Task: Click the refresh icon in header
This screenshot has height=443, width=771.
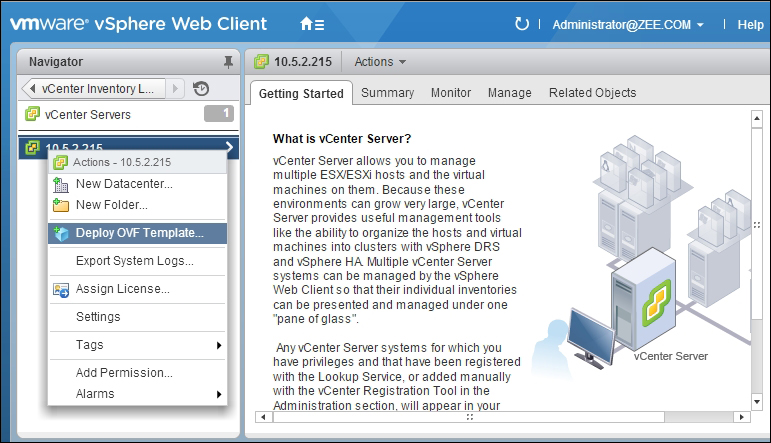Action: (521, 24)
